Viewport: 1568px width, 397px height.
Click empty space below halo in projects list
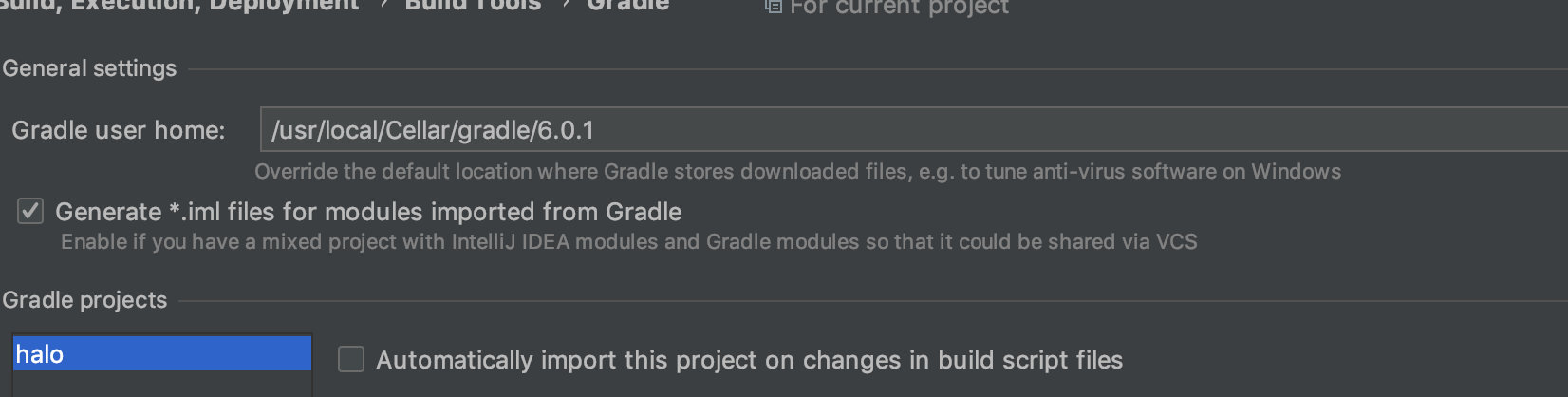point(162,385)
